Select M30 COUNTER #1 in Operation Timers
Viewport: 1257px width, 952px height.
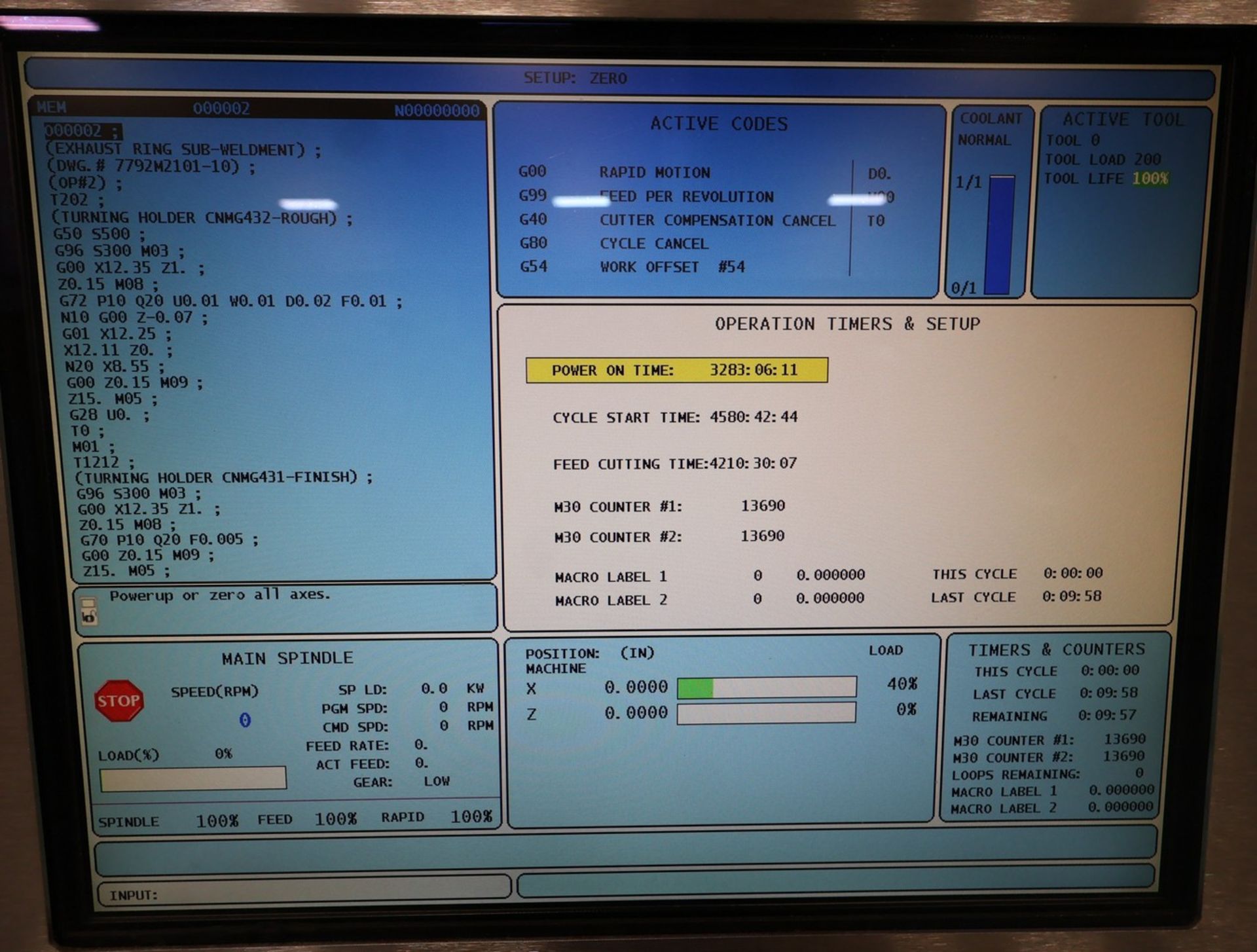tap(669, 506)
